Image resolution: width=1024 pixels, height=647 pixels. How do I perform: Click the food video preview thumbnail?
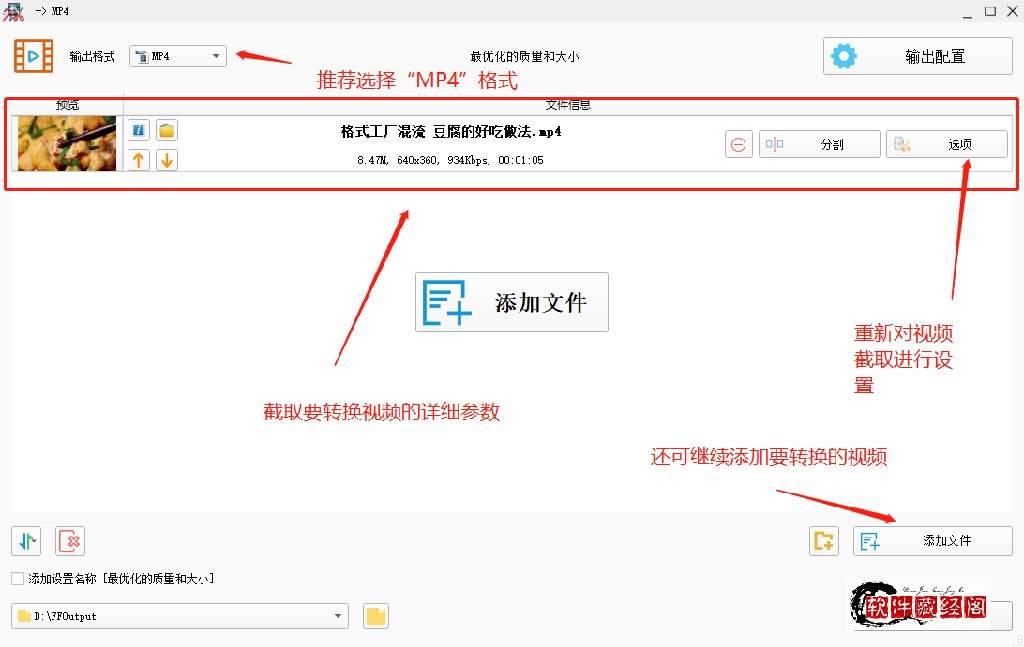(66, 143)
